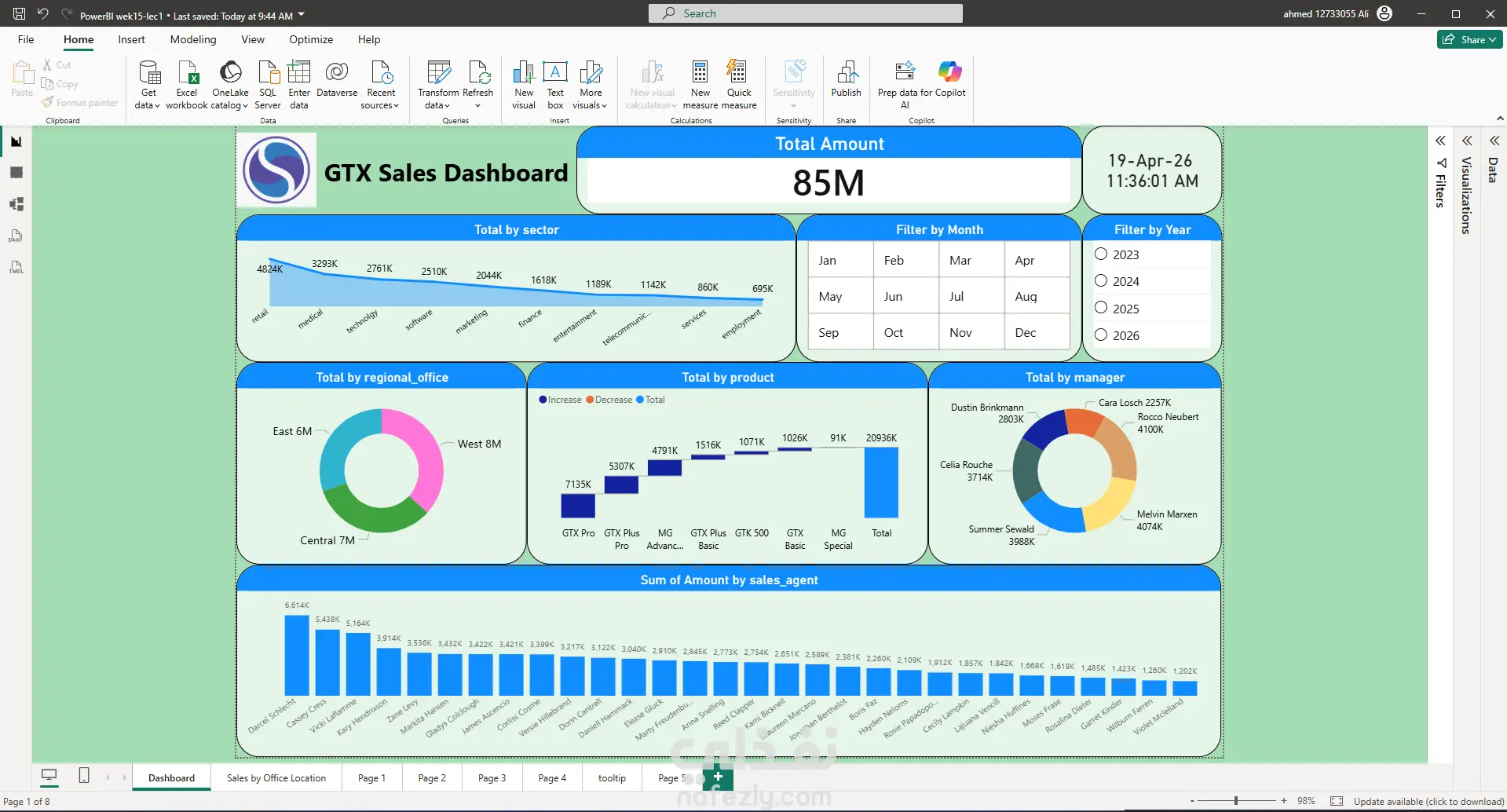The width and height of the screenshot is (1507, 812).
Task: Expand the OneLake catalog dropdown
Action: point(245,106)
